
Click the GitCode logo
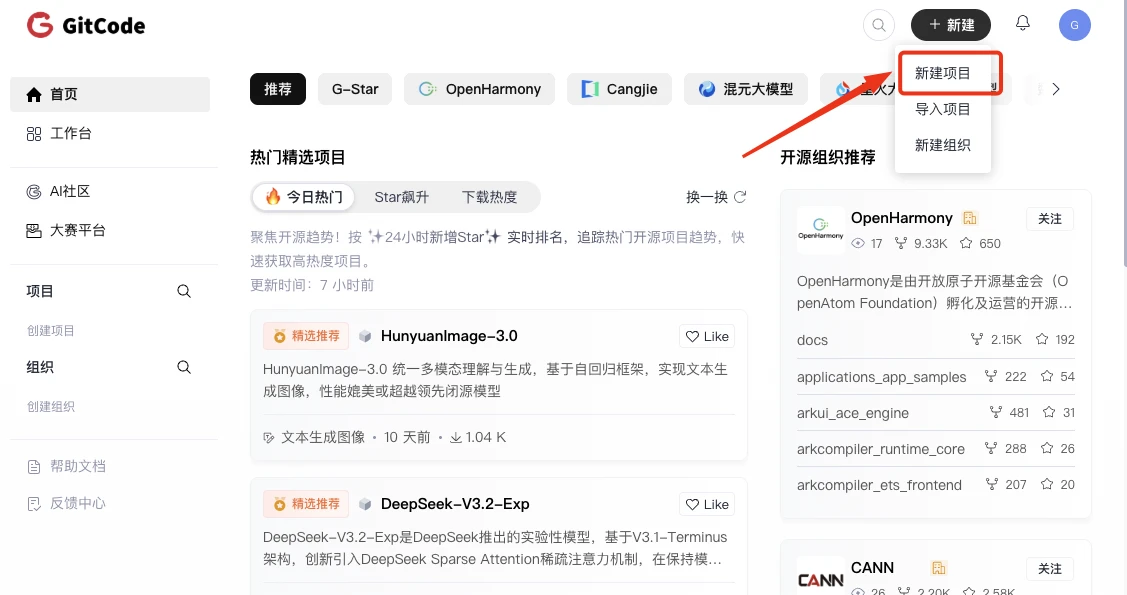point(85,25)
